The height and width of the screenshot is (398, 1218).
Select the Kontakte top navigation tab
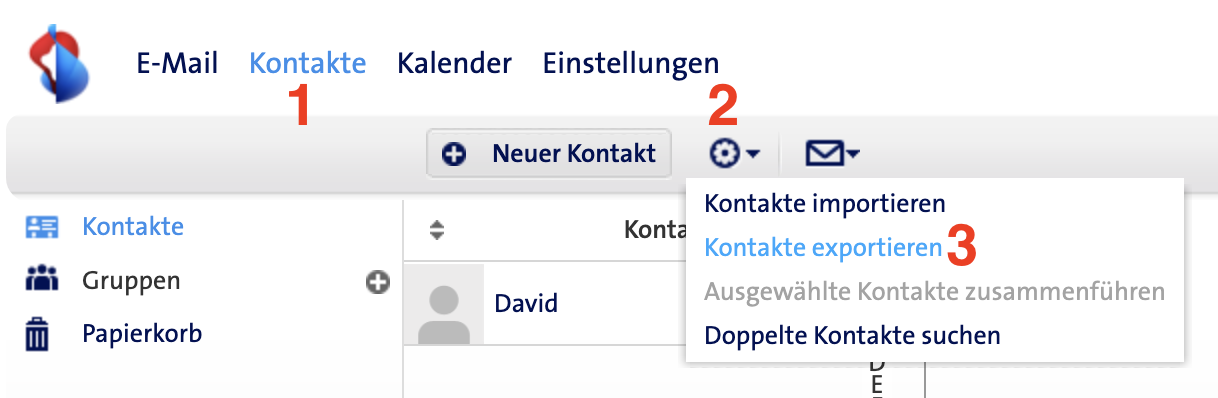click(x=307, y=63)
